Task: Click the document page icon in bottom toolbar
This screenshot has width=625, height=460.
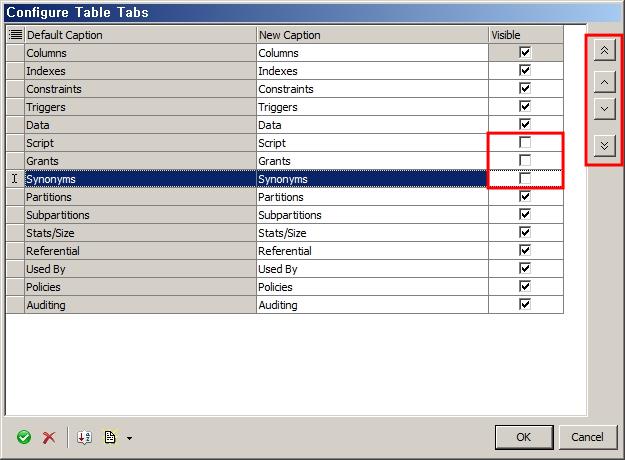Action: [110, 437]
